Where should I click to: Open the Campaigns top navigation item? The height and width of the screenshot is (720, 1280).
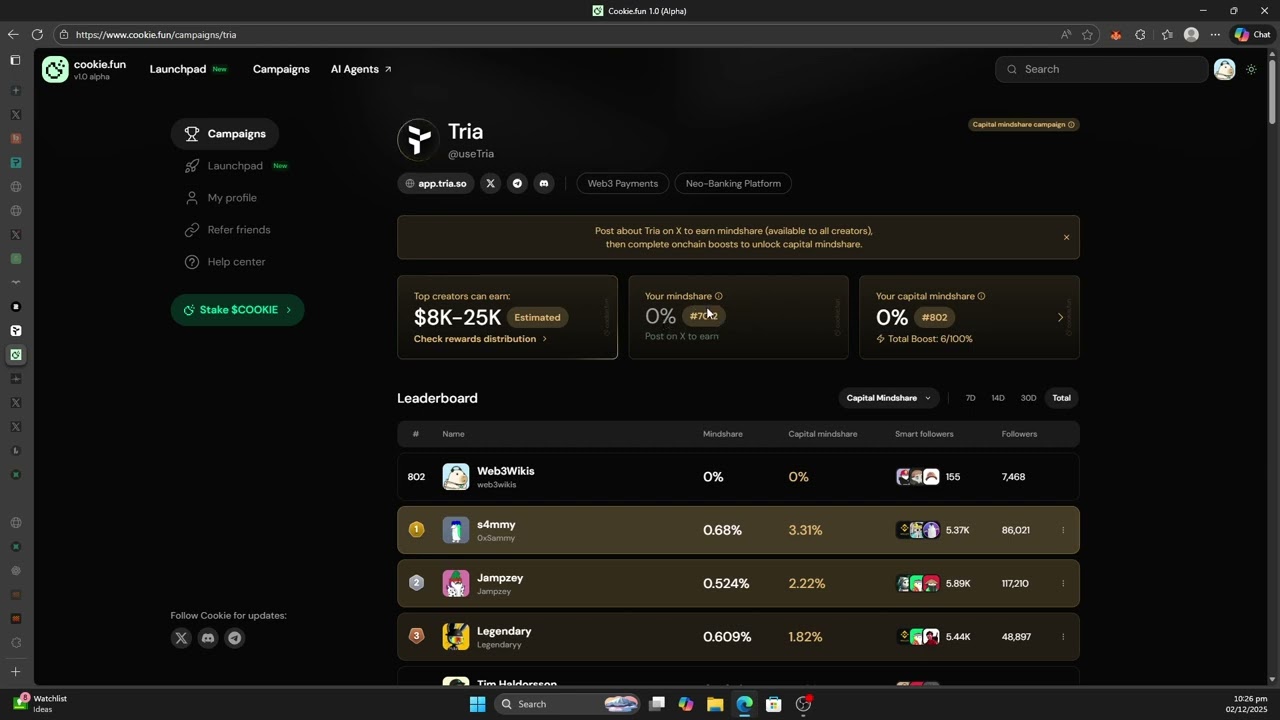pyautogui.click(x=281, y=69)
